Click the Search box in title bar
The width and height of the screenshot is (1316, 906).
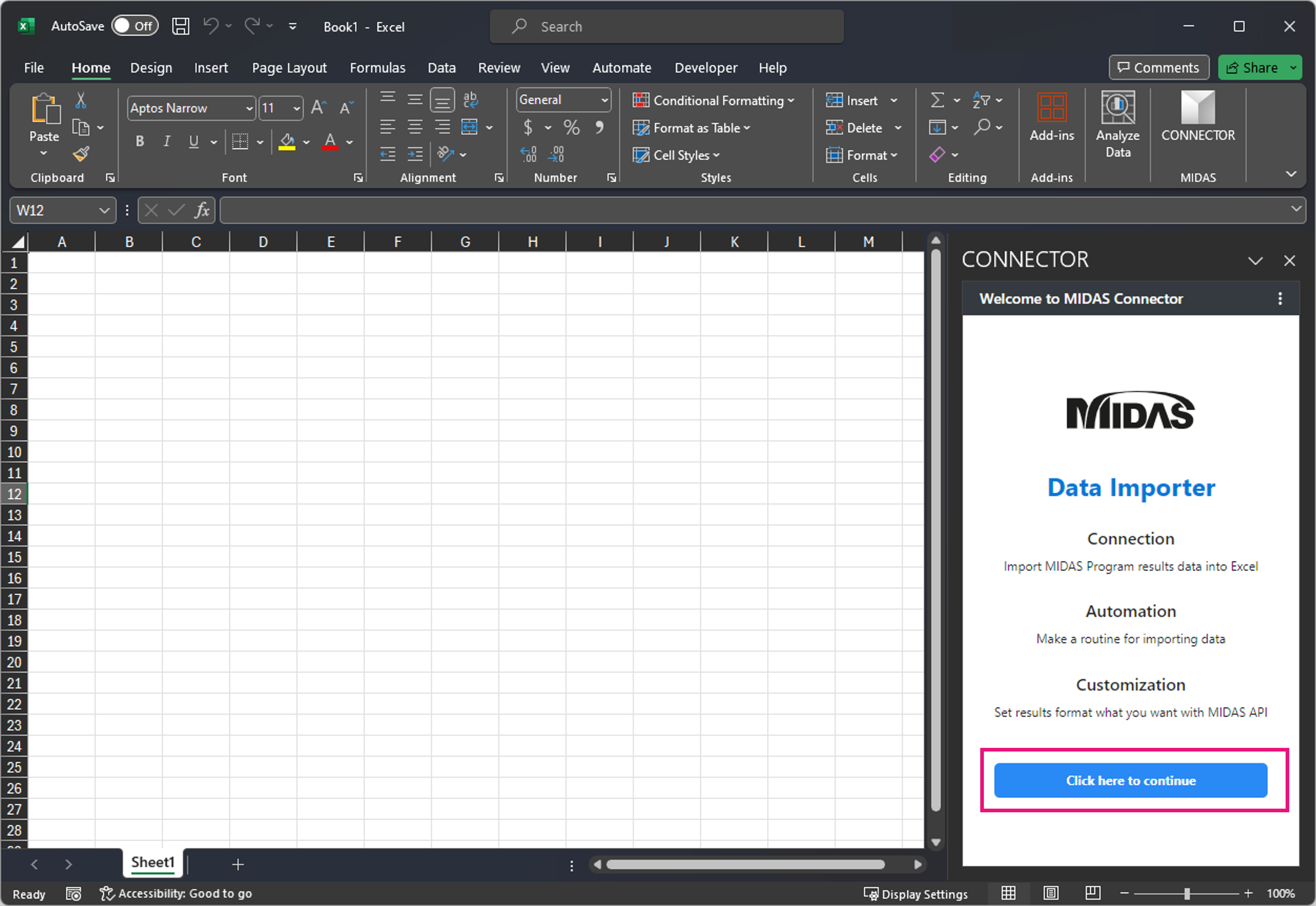click(x=666, y=27)
